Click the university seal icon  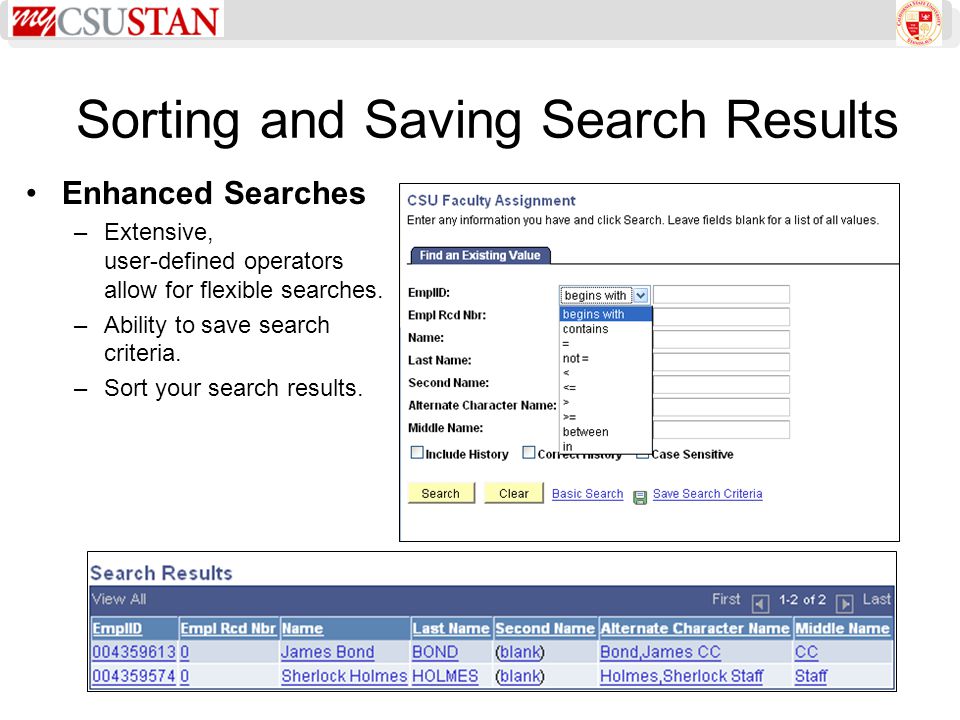[x=919, y=22]
